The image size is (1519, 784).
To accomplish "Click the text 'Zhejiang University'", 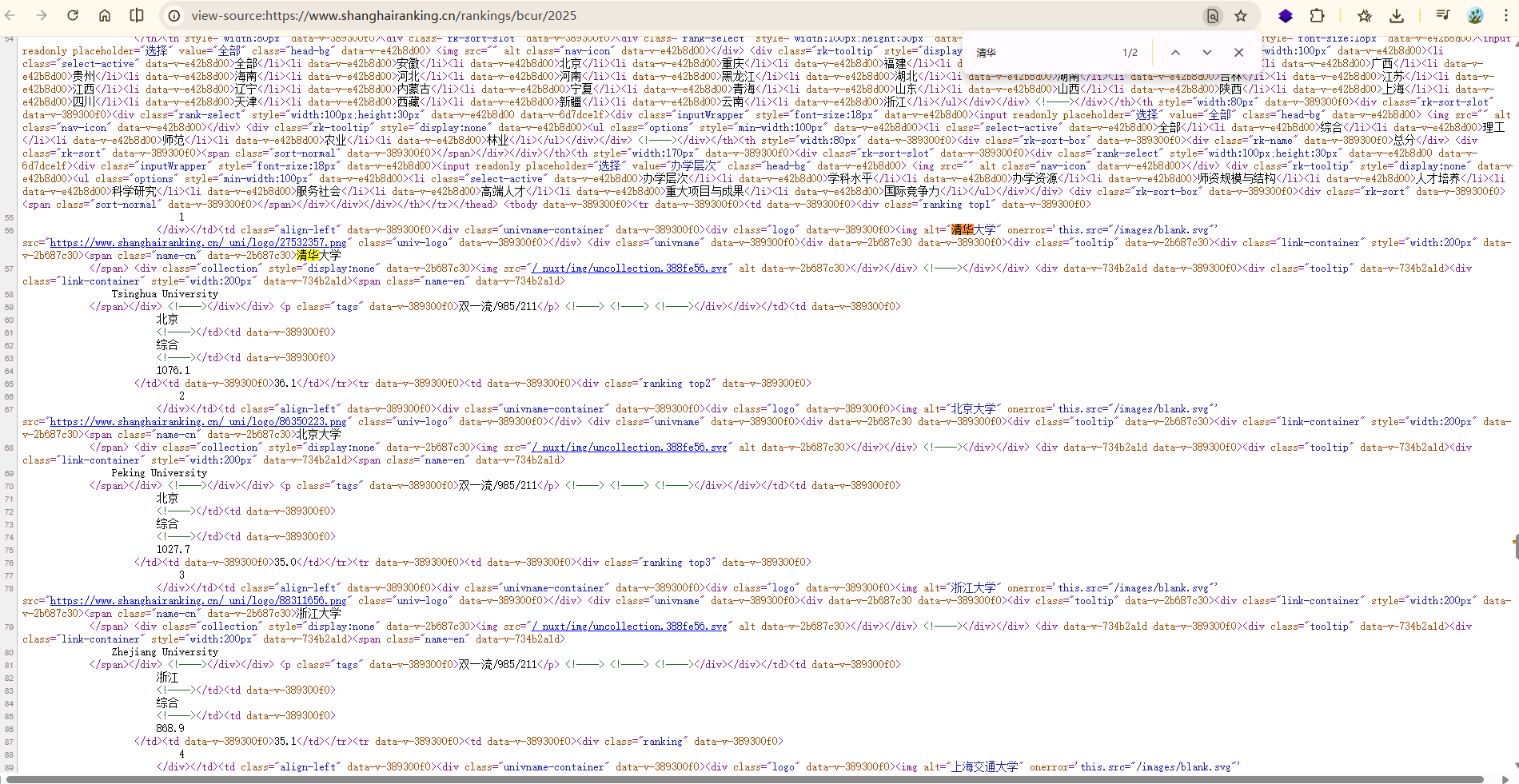I will pyautogui.click(x=165, y=651).
